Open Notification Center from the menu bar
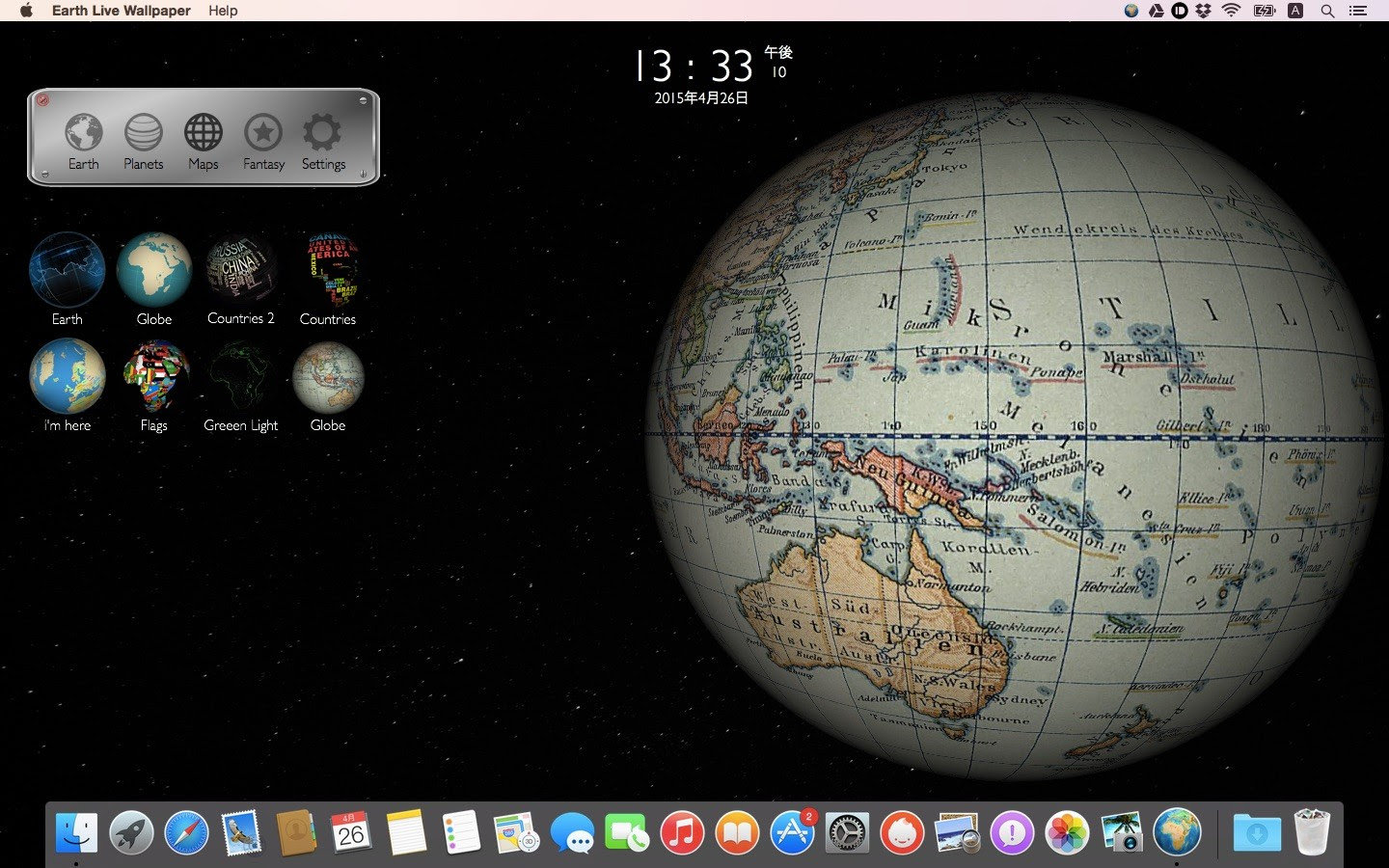The image size is (1389, 868). click(x=1358, y=11)
